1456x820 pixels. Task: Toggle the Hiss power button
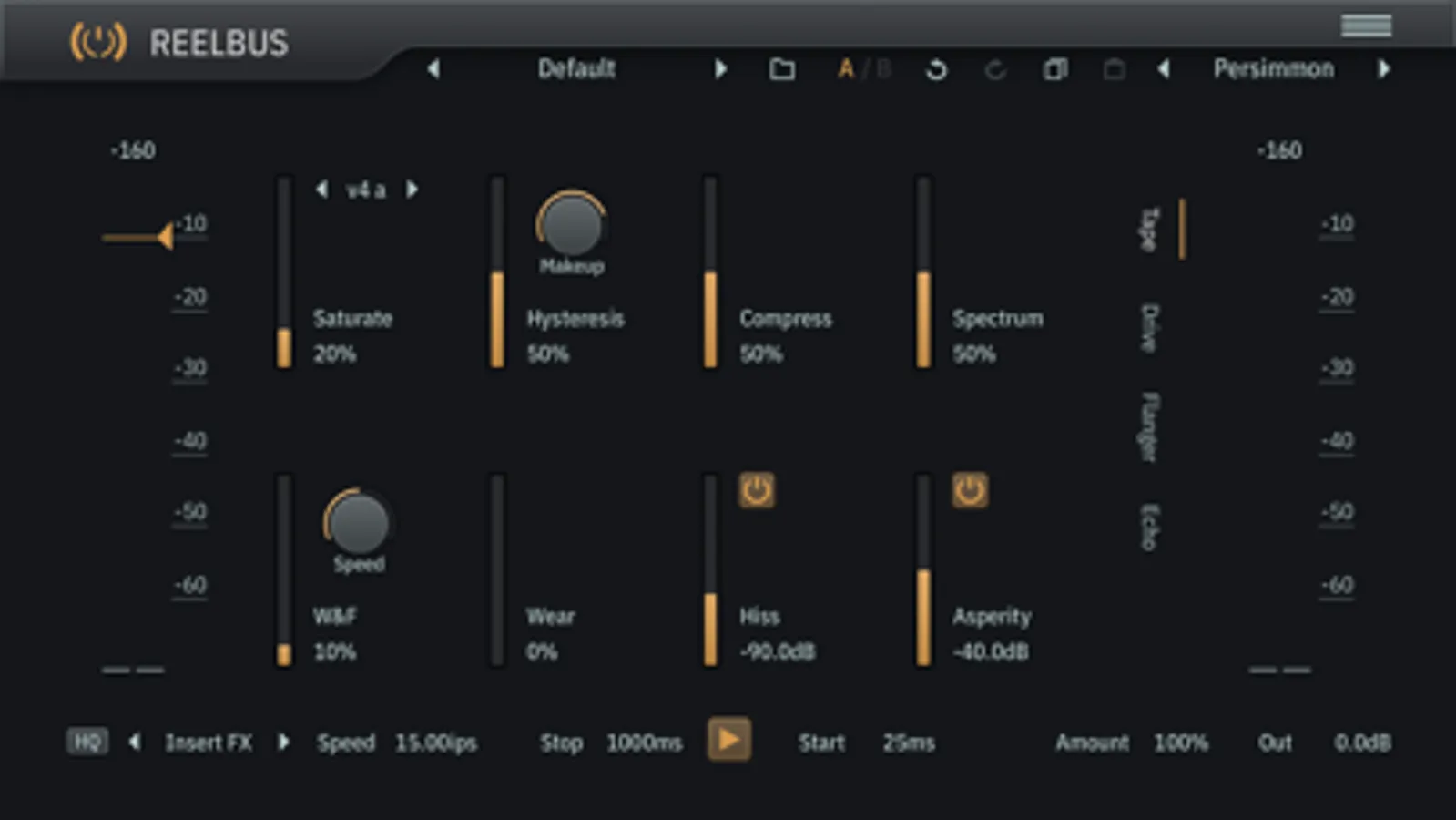pos(756,490)
